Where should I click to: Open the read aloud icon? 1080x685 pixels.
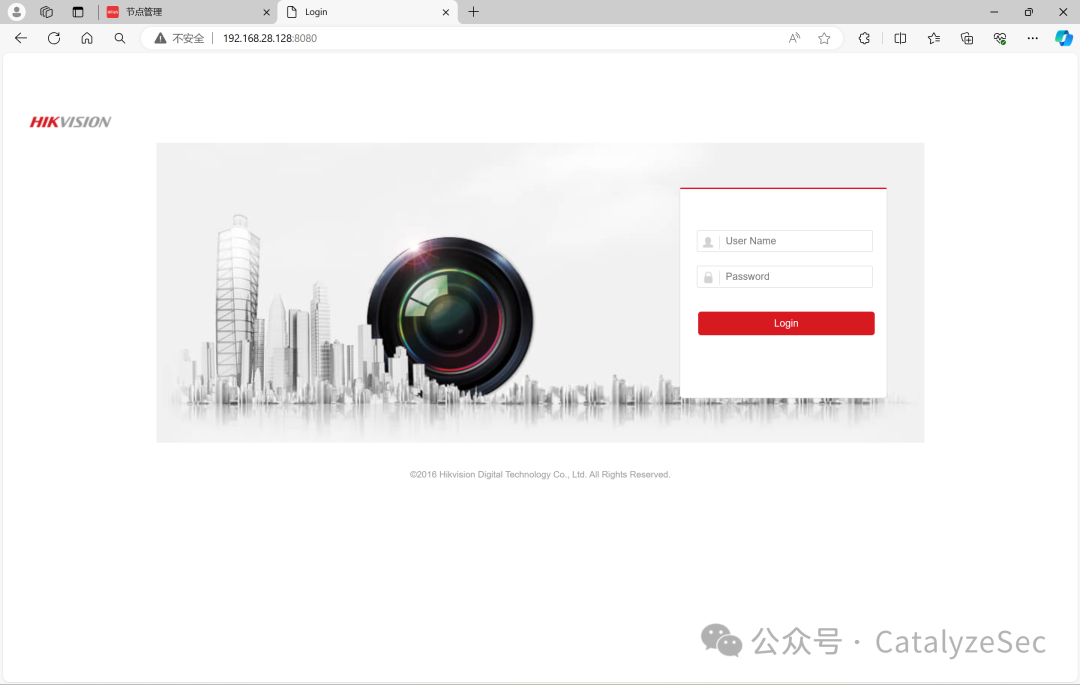(794, 39)
